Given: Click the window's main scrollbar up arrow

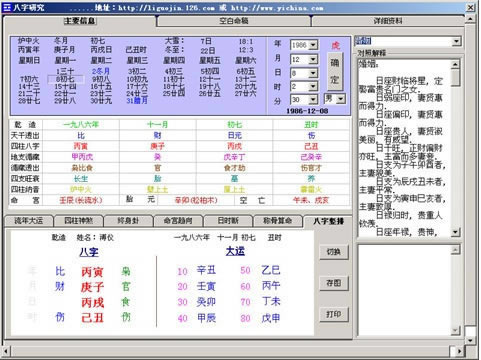Looking at the screenshot, I should click(x=470, y=19).
